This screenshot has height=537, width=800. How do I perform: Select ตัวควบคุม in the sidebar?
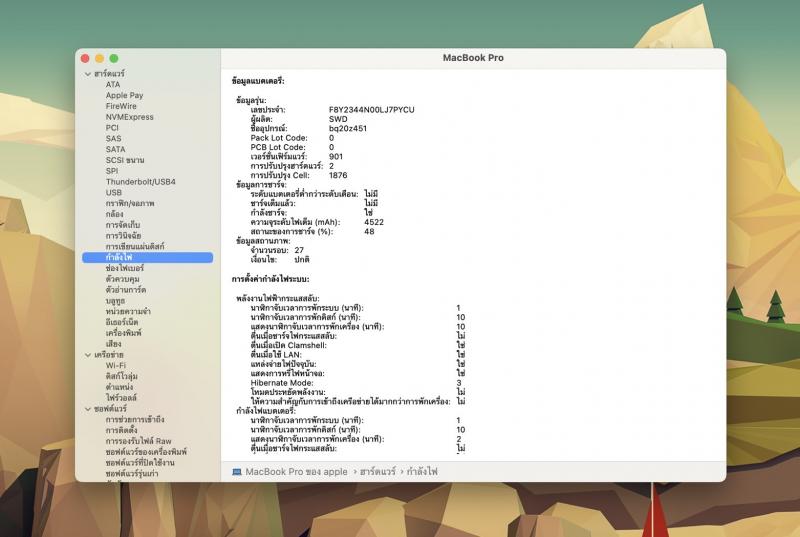click(x=122, y=279)
